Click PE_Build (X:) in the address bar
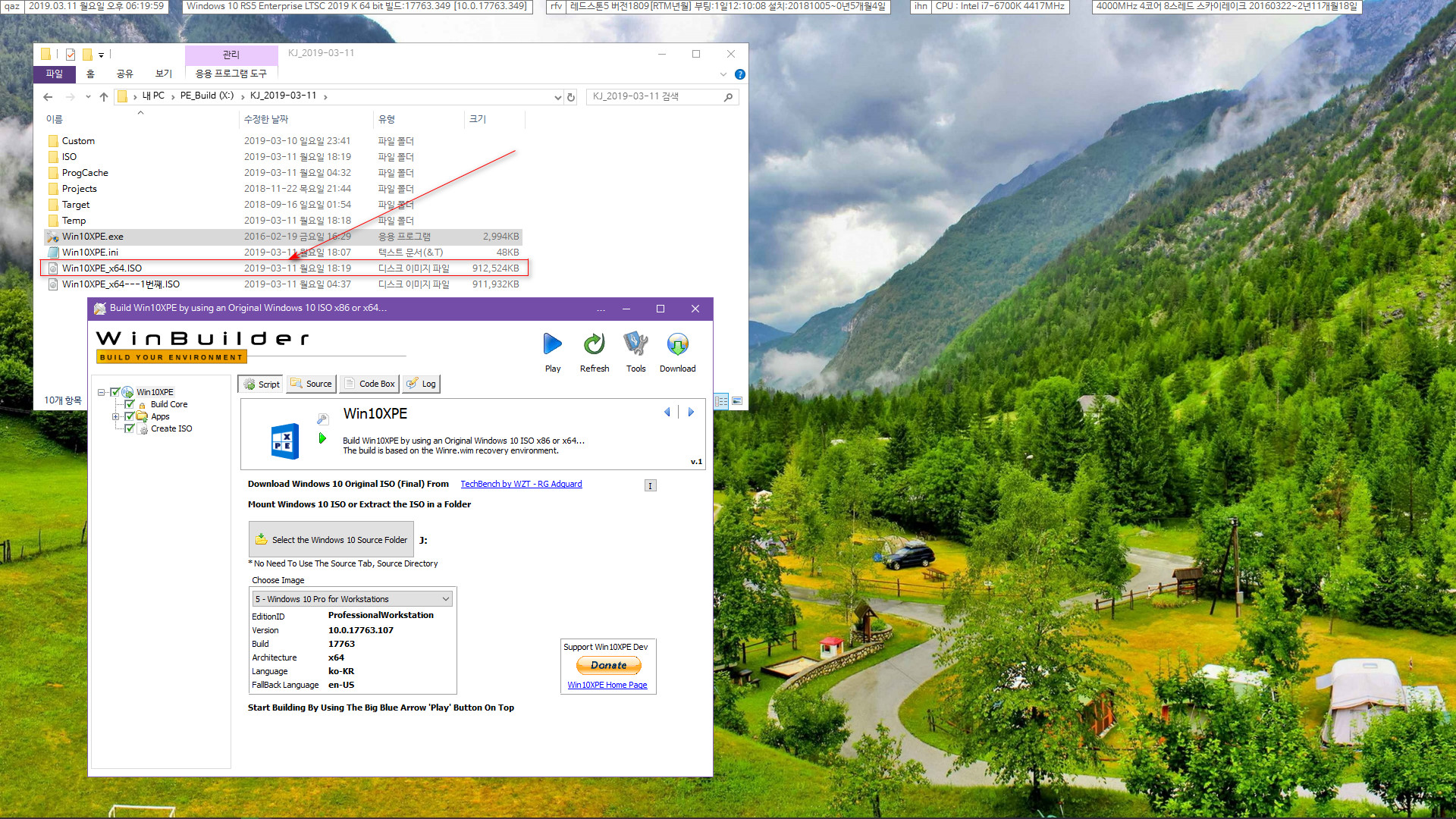 click(207, 96)
